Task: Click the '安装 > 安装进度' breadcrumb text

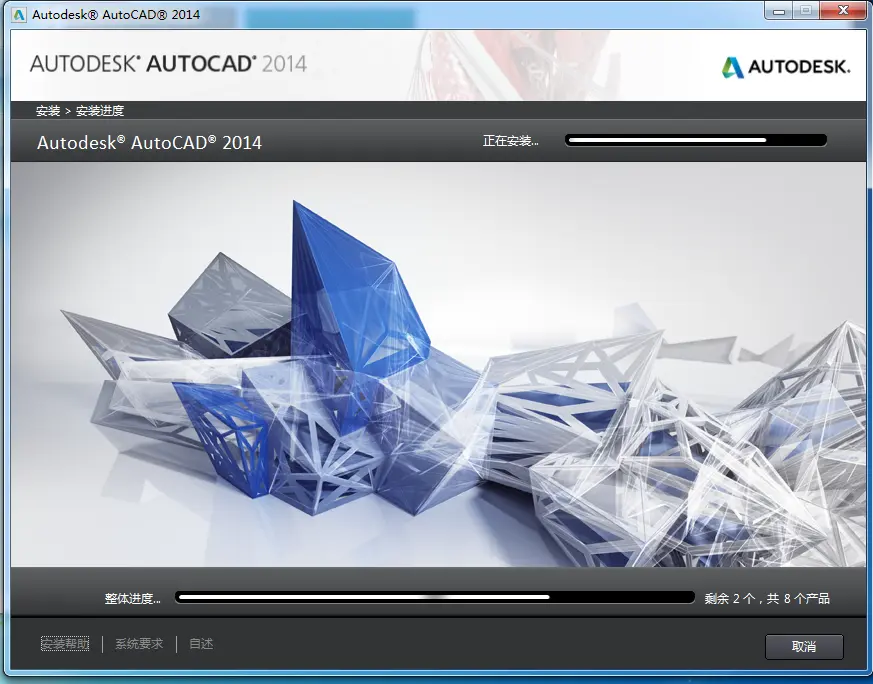Action: [x=80, y=111]
